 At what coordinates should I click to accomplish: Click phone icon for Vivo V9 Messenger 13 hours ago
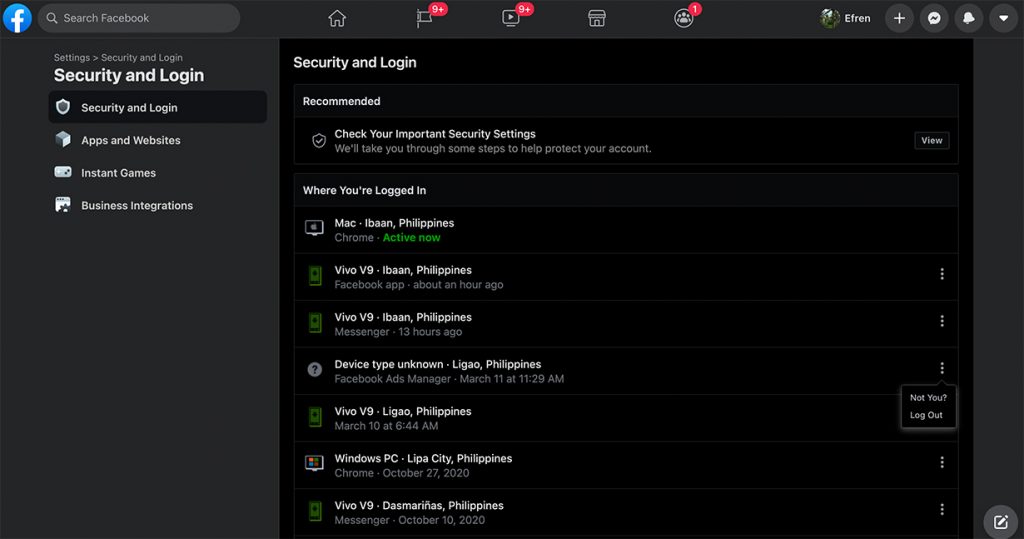[x=315, y=323]
